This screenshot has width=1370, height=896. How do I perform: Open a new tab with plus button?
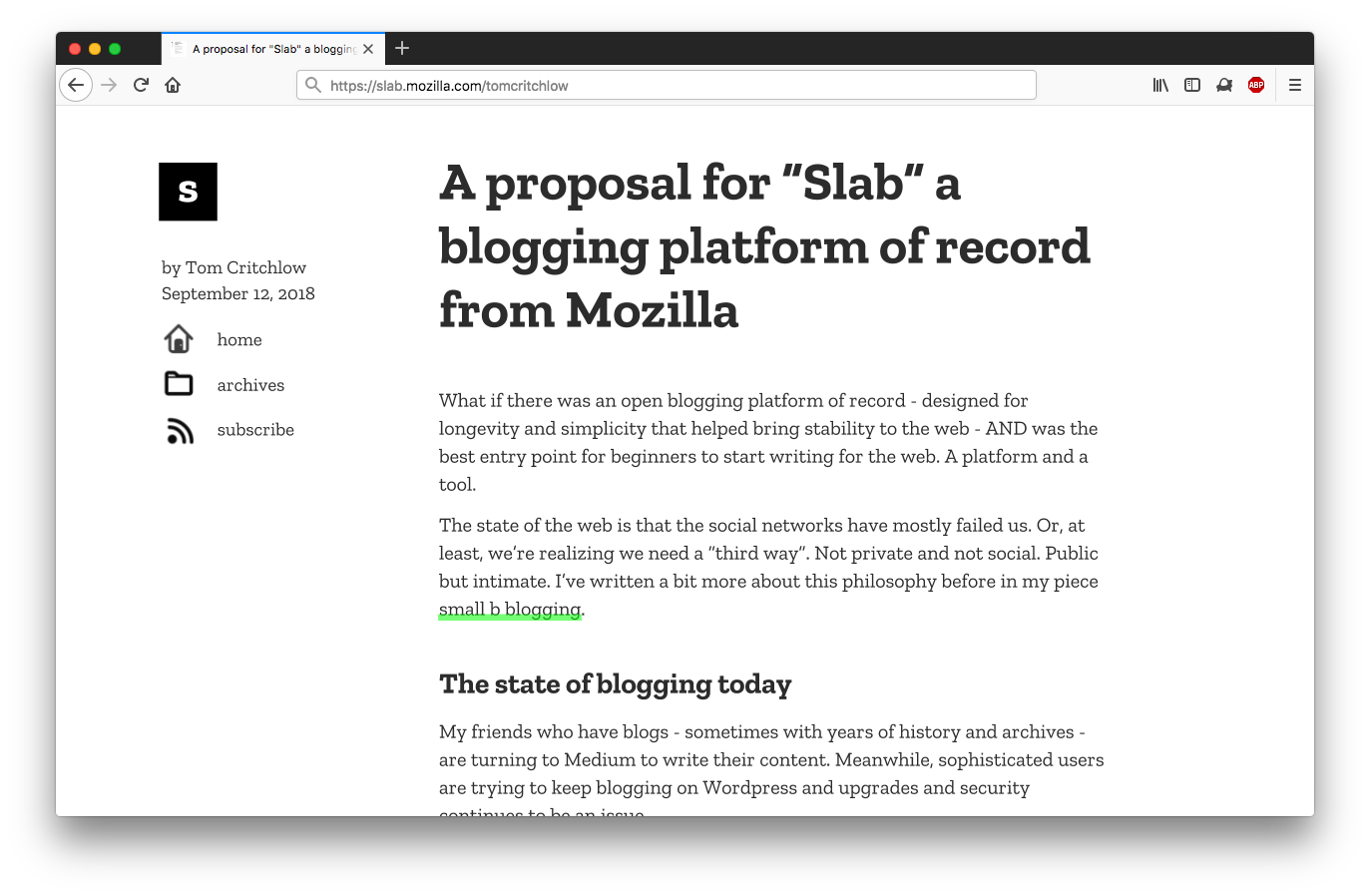[x=402, y=48]
